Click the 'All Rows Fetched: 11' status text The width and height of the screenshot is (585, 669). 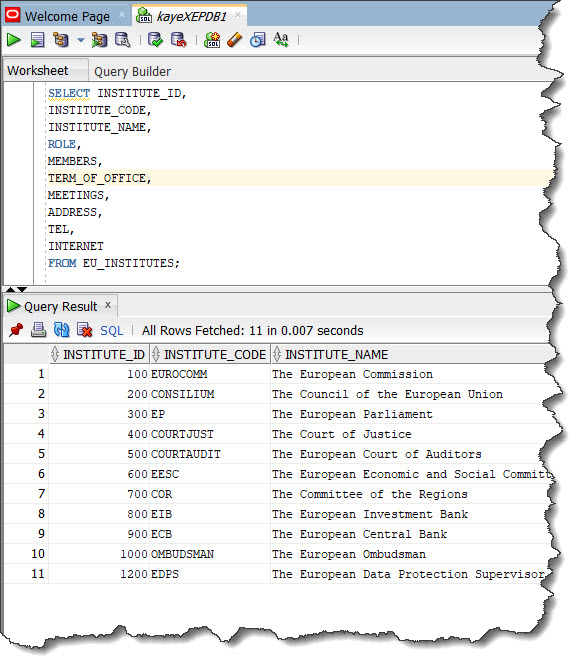point(252,331)
